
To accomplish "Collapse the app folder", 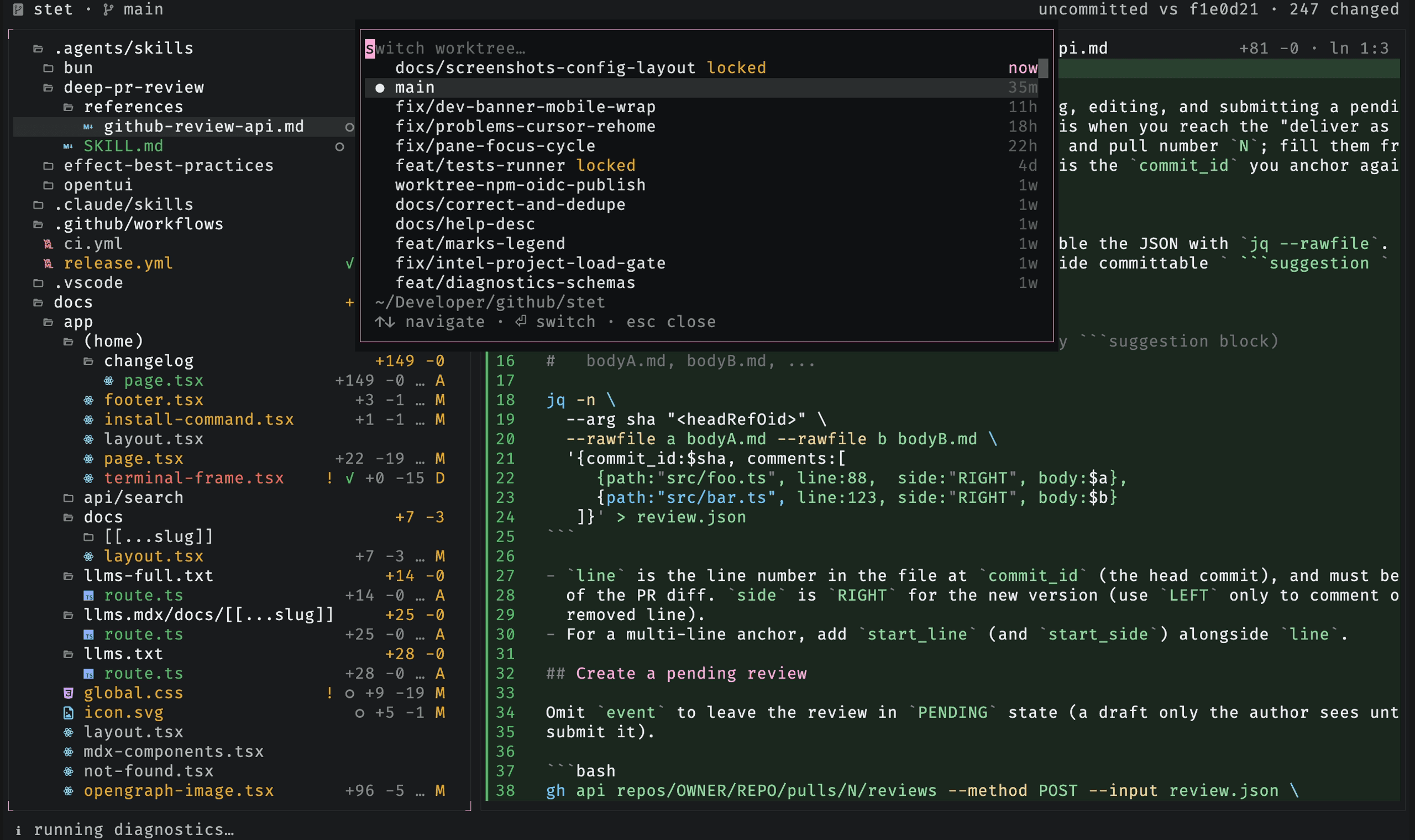I will [48, 322].
